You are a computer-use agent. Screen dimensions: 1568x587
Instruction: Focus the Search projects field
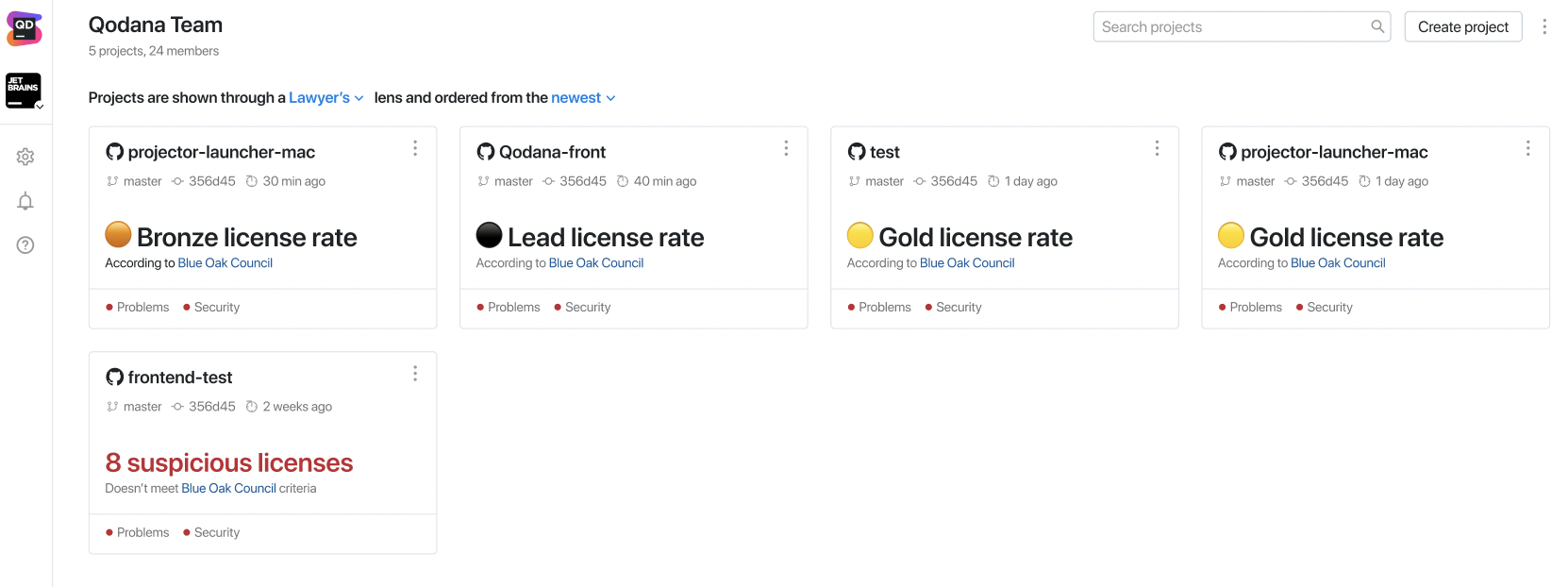click(x=1242, y=26)
